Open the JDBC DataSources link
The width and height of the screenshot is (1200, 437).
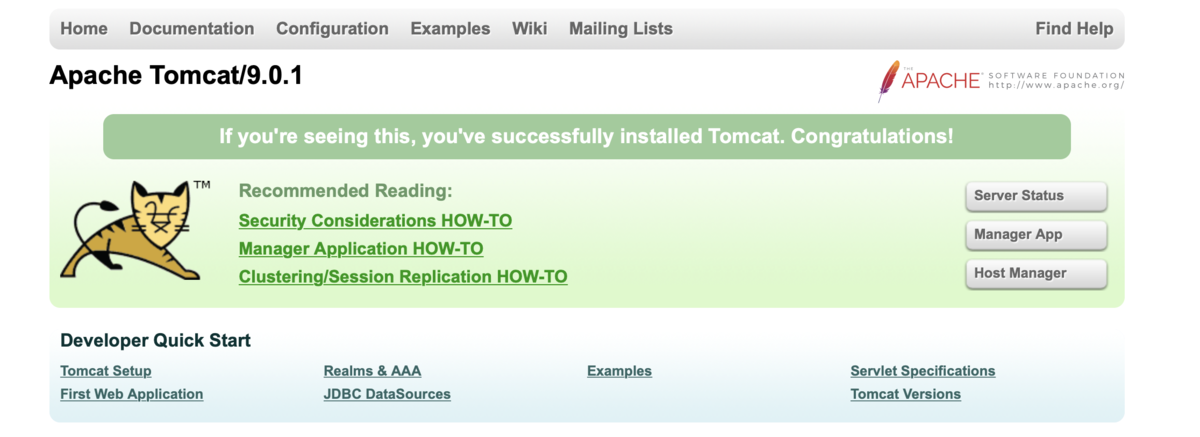click(x=387, y=395)
